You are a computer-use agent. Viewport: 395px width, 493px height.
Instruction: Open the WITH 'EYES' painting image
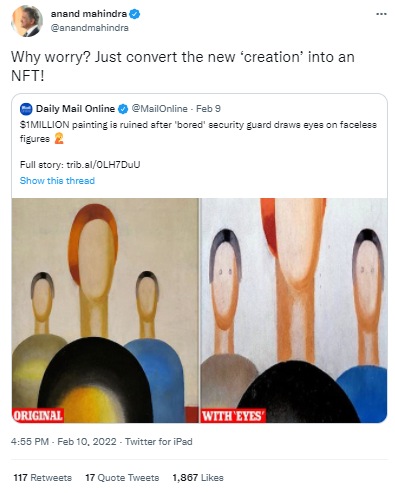click(x=294, y=310)
